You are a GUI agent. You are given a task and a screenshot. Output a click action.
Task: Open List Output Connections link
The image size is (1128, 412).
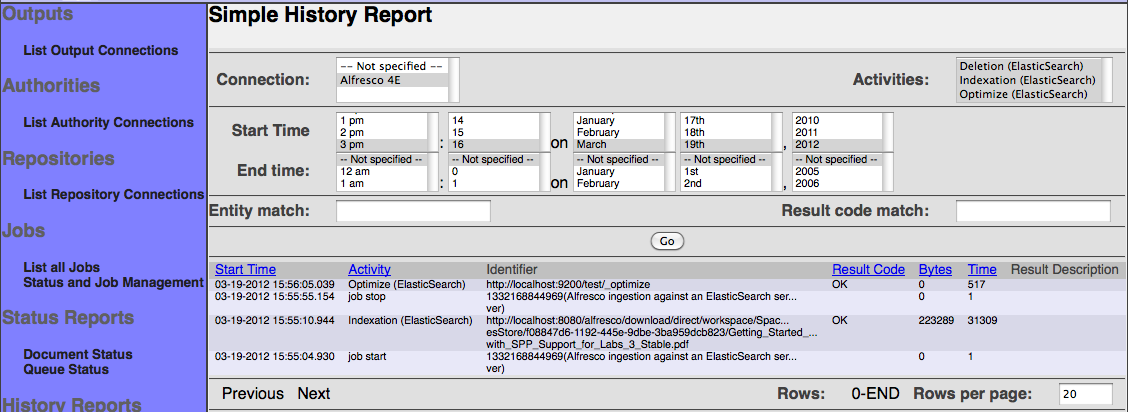tap(100, 50)
